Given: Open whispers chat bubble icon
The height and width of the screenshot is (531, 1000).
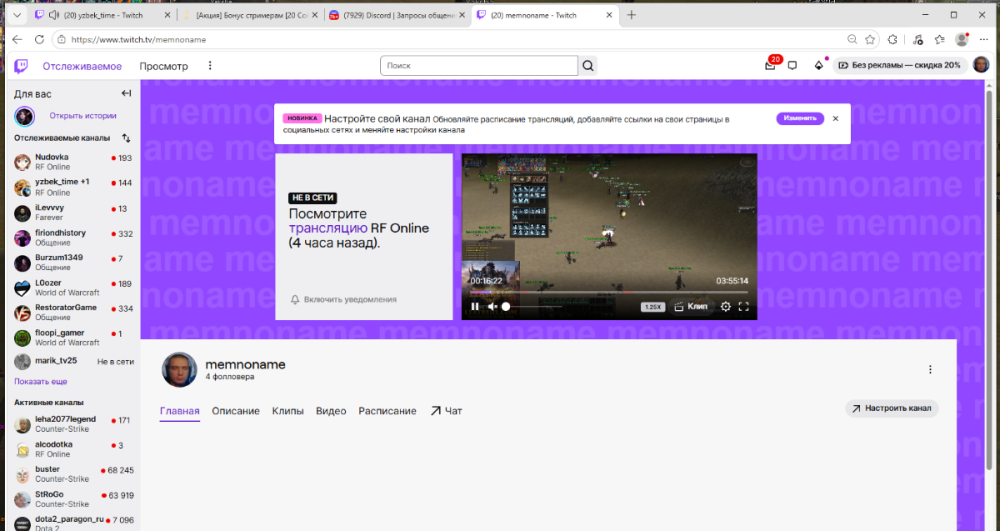Looking at the screenshot, I should point(793,65).
